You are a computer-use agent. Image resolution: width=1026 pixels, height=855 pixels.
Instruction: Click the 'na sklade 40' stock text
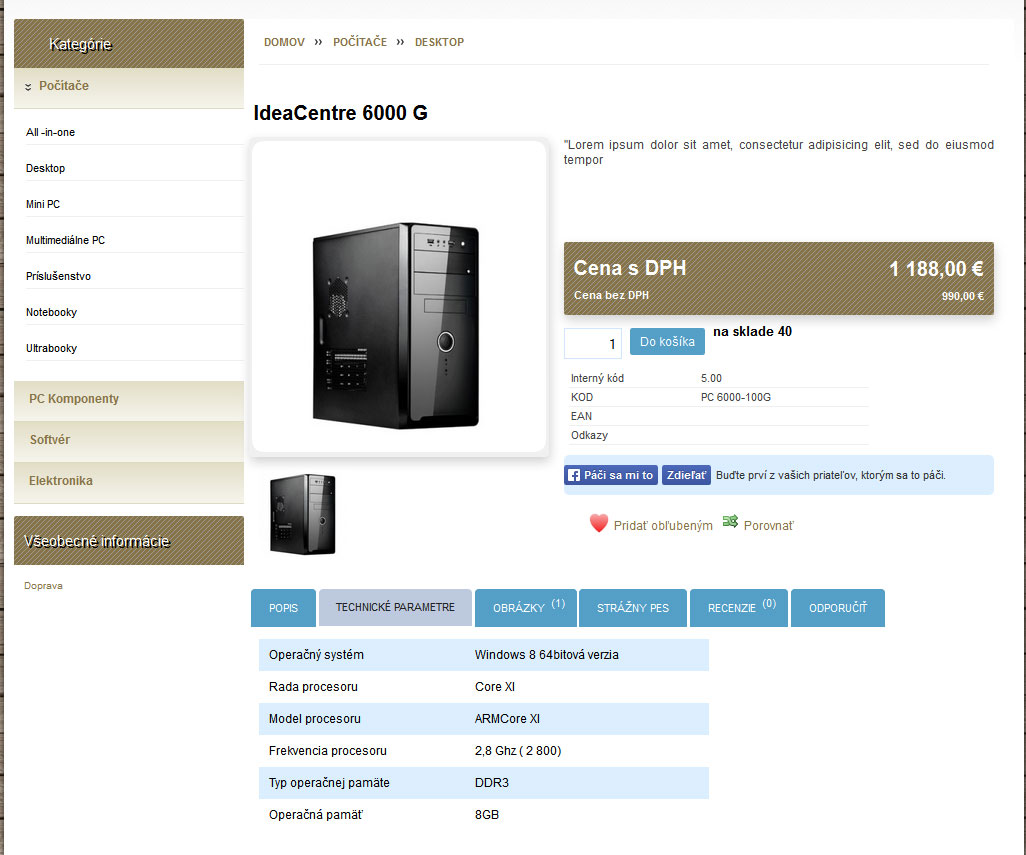click(x=752, y=332)
